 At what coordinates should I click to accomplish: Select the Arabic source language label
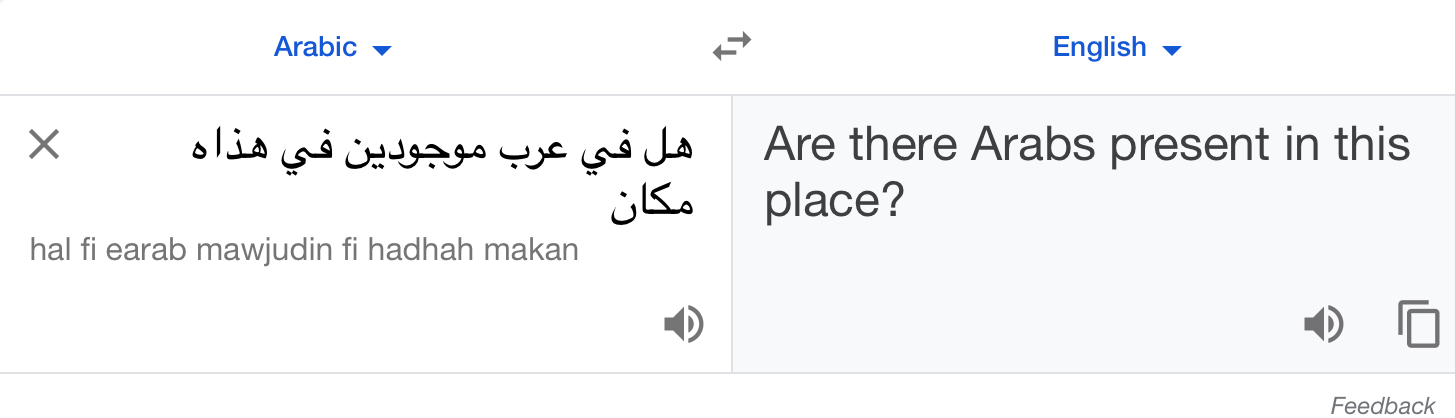coord(315,47)
